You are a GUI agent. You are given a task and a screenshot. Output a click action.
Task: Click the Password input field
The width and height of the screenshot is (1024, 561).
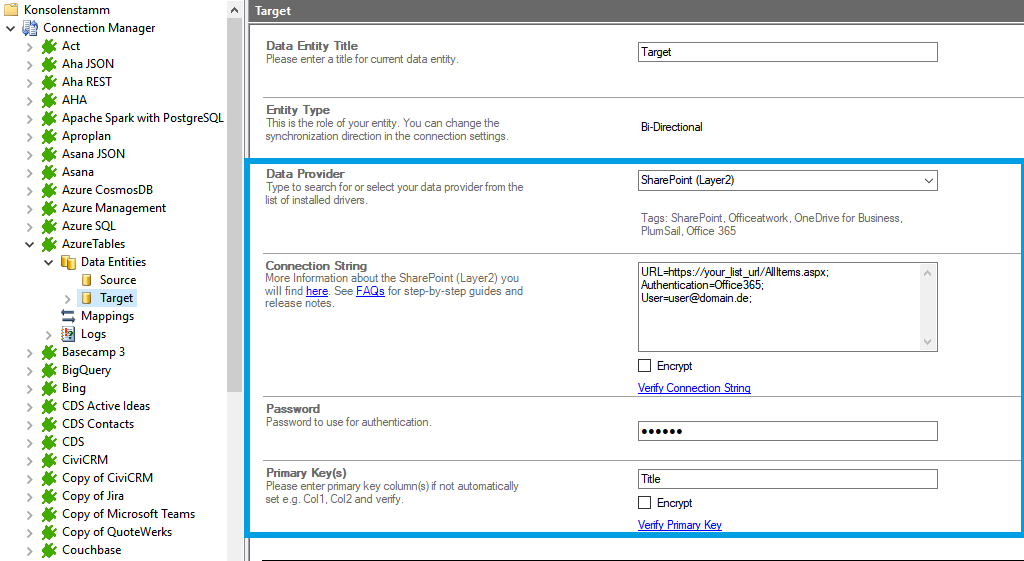click(787, 431)
